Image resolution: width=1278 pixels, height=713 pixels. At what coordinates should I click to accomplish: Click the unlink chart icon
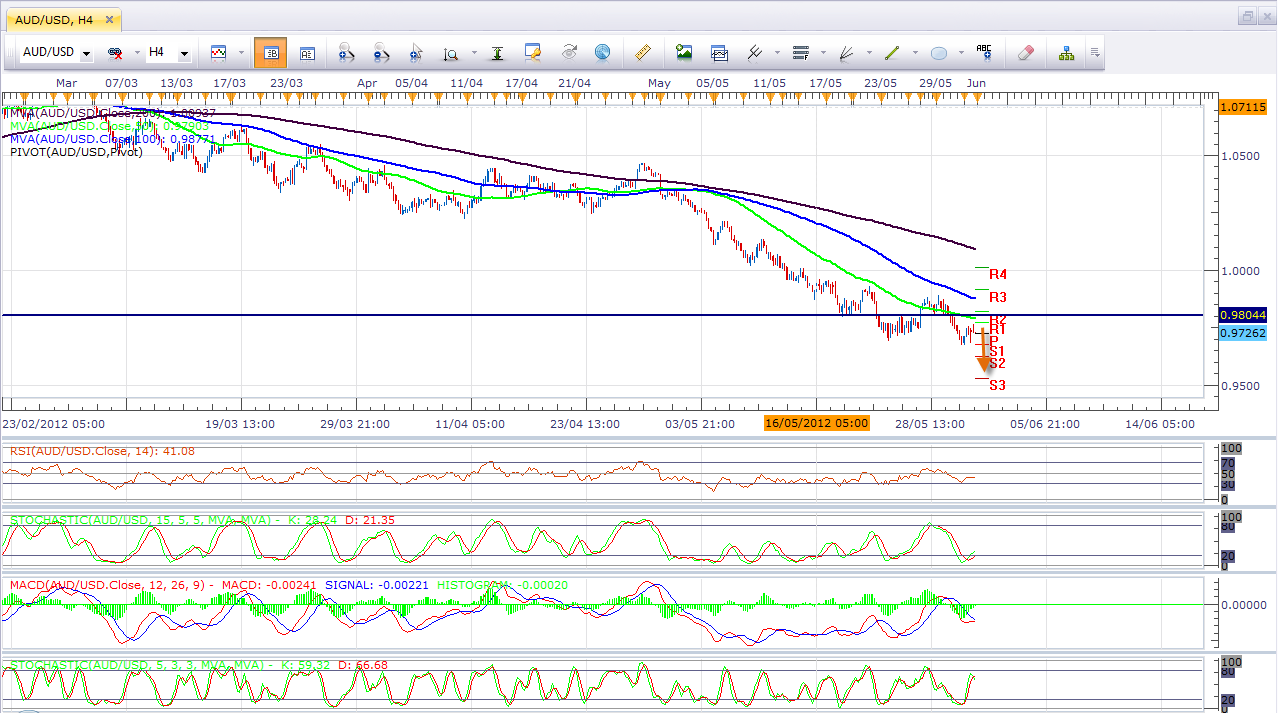point(115,52)
